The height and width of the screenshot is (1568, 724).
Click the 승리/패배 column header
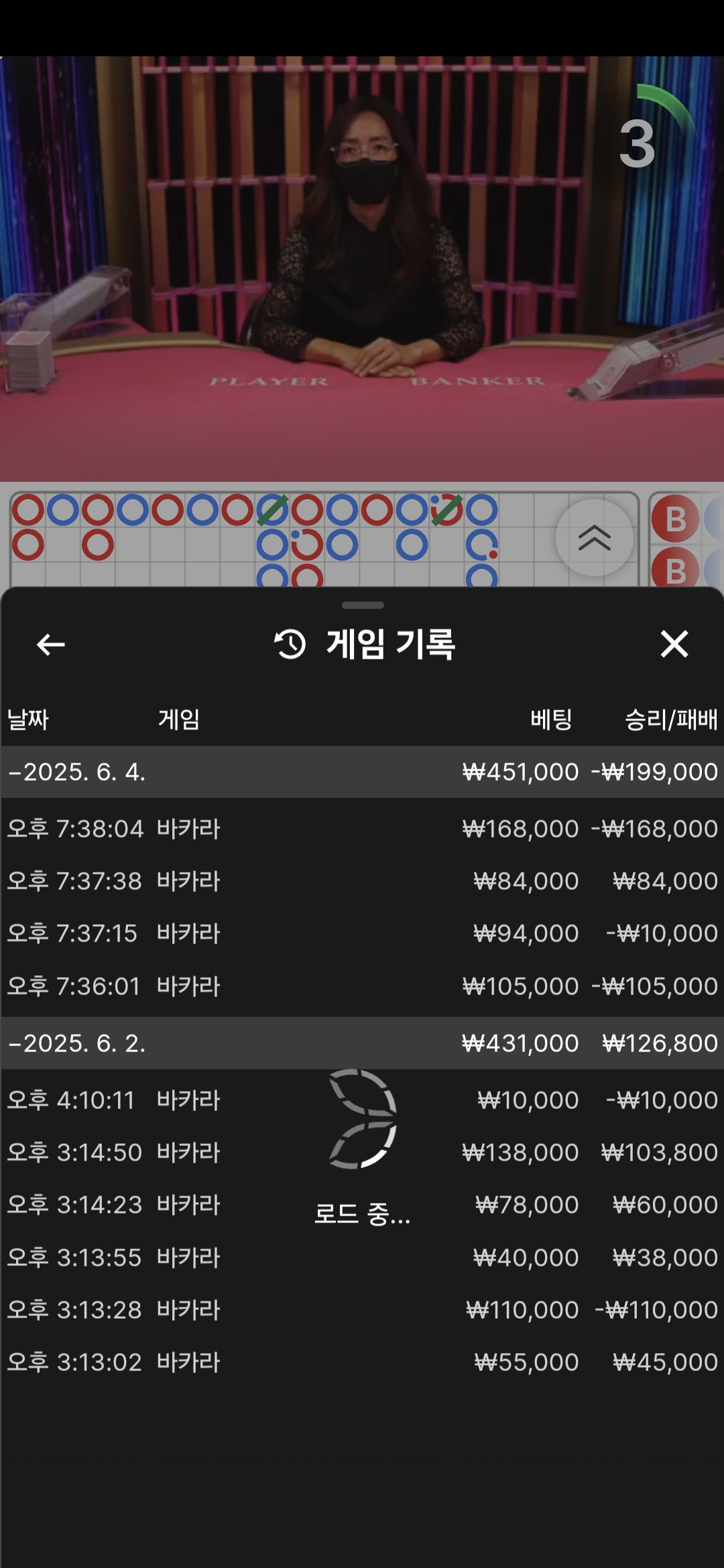tap(670, 720)
